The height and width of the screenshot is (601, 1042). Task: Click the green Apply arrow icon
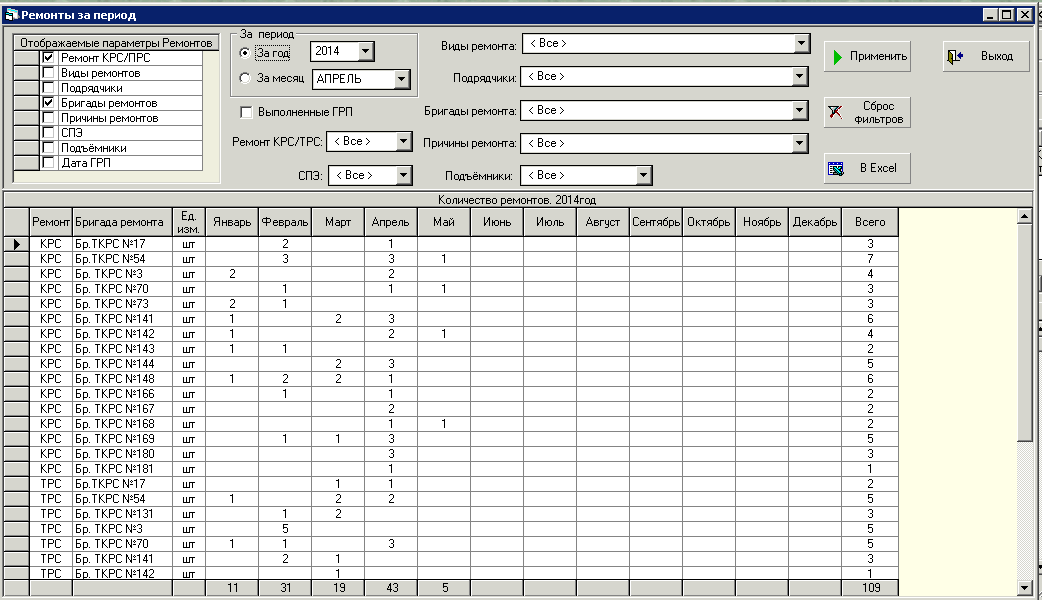tap(837, 57)
